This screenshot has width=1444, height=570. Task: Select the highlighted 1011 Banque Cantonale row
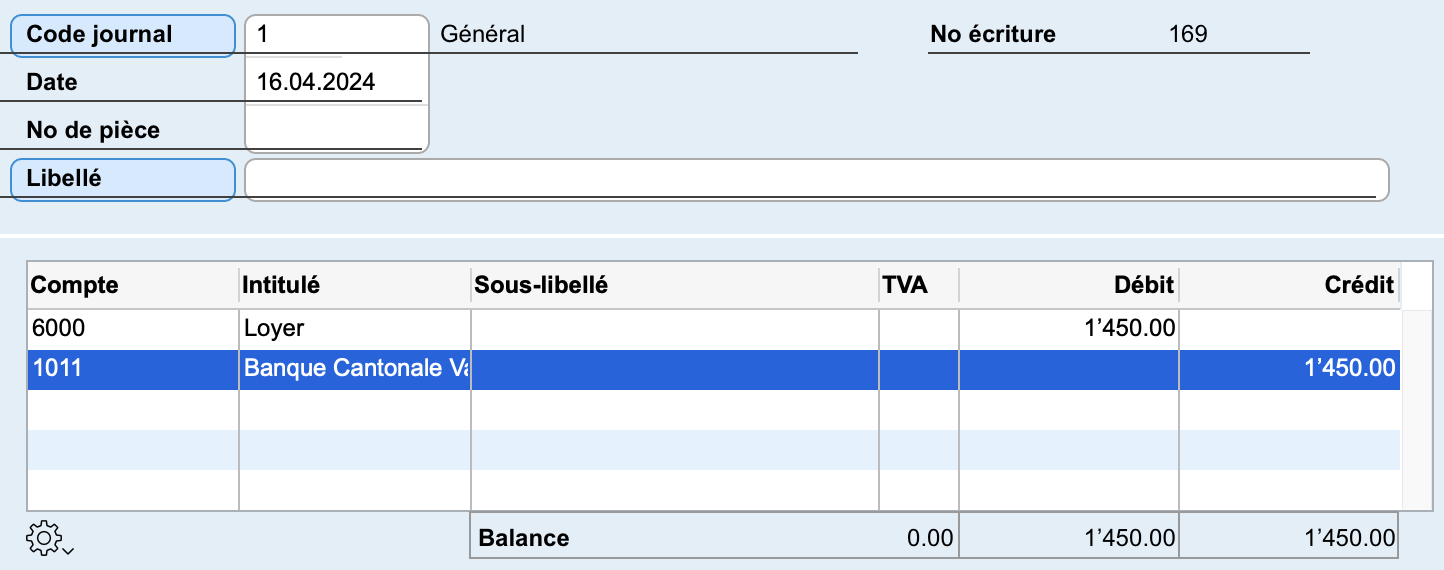(x=714, y=370)
